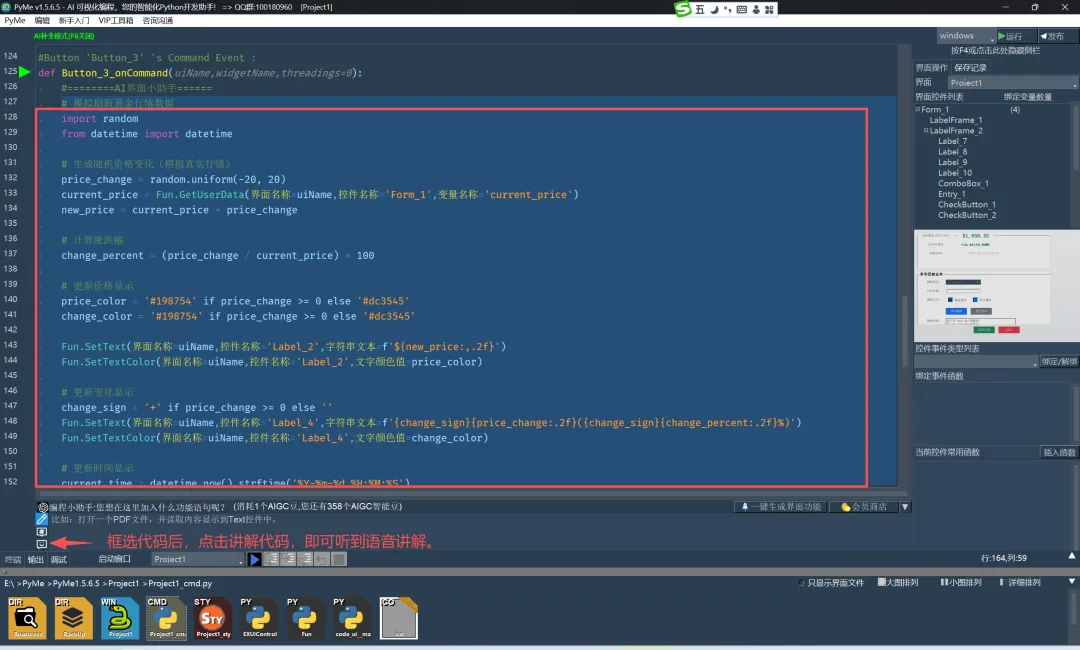Select 小图排列 small icon view
Viewport: 1080px width, 650px height.
tap(962, 583)
